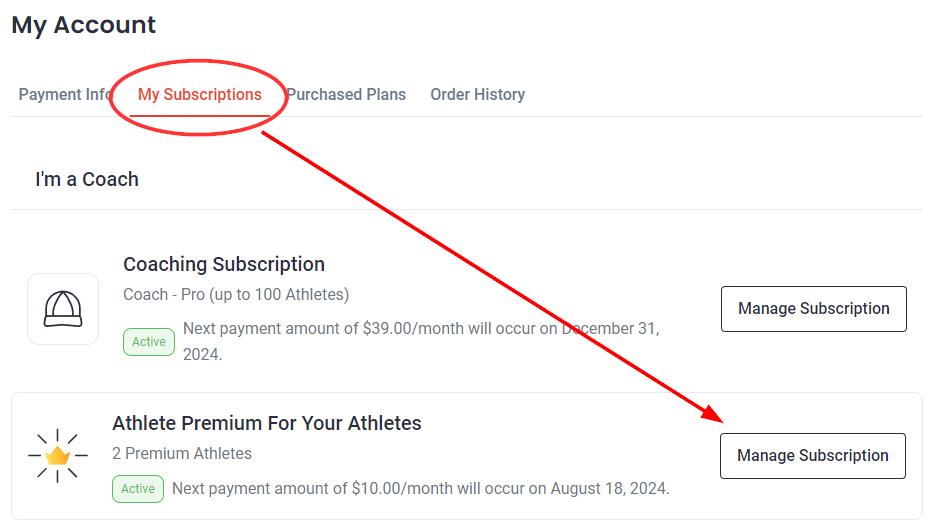Viewport: 930px width, 529px height.
Task: Click the Coaching Subscription Active badge
Action: (149, 342)
